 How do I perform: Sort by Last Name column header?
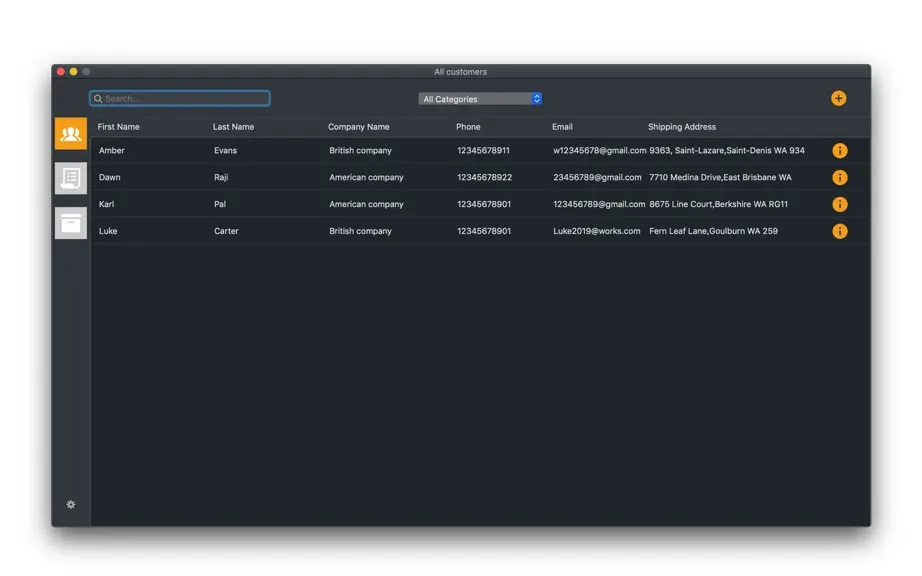pyautogui.click(x=233, y=126)
